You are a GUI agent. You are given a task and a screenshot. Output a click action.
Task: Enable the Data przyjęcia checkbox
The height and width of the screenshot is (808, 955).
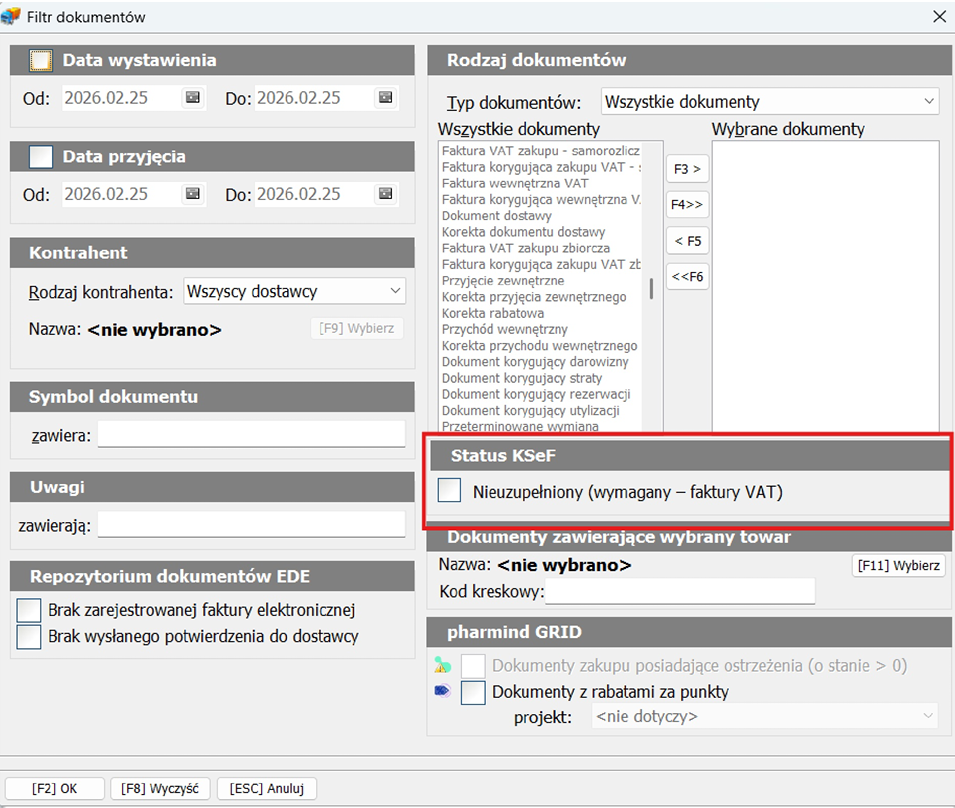coord(41,157)
